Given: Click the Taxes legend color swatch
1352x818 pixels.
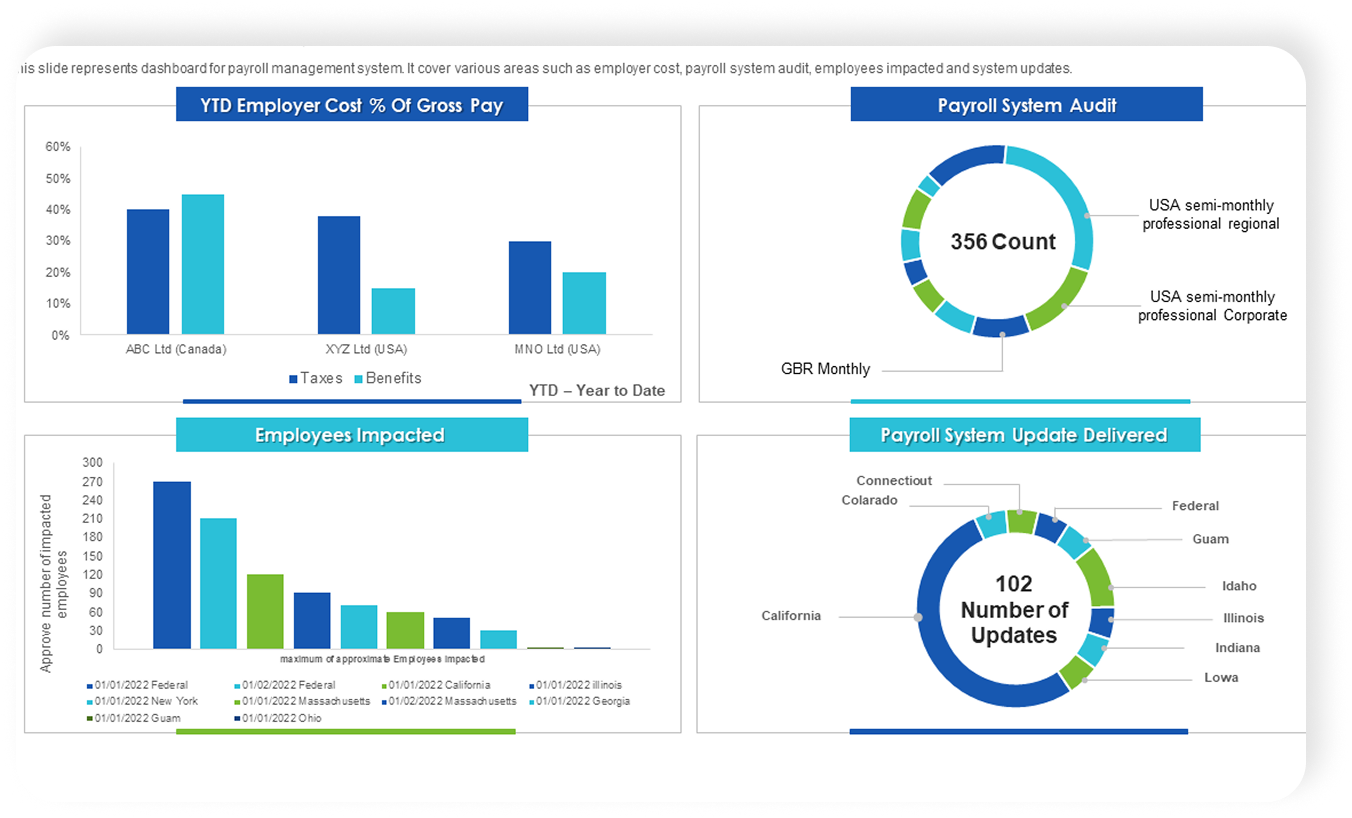Looking at the screenshot, I should tap(293, 379).
